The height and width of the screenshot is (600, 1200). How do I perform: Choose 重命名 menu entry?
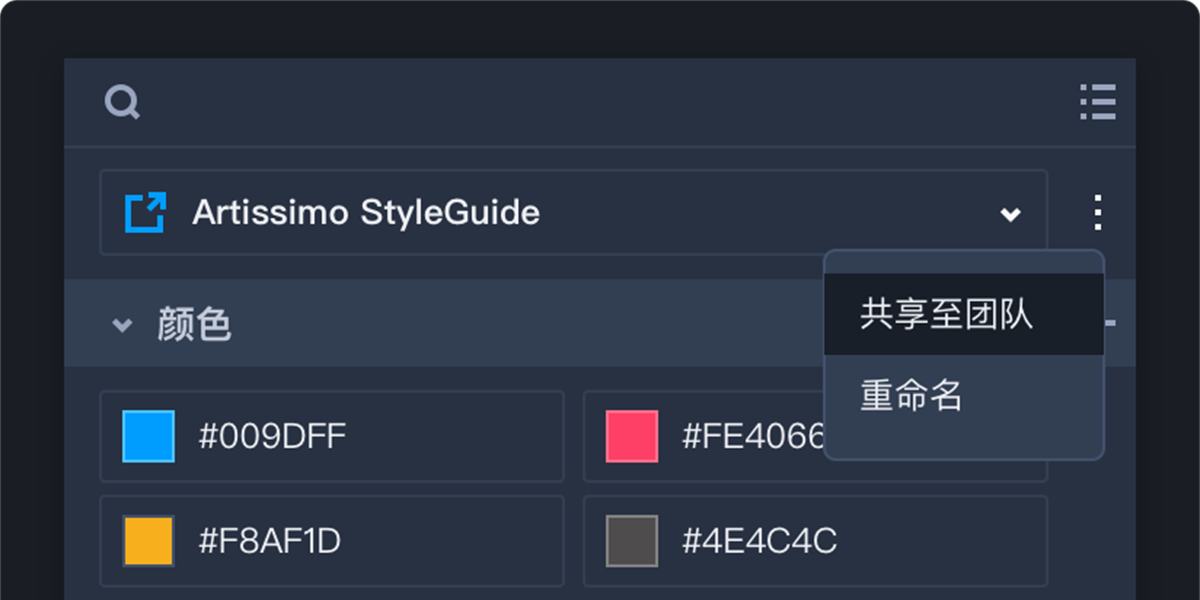[911, 396]
